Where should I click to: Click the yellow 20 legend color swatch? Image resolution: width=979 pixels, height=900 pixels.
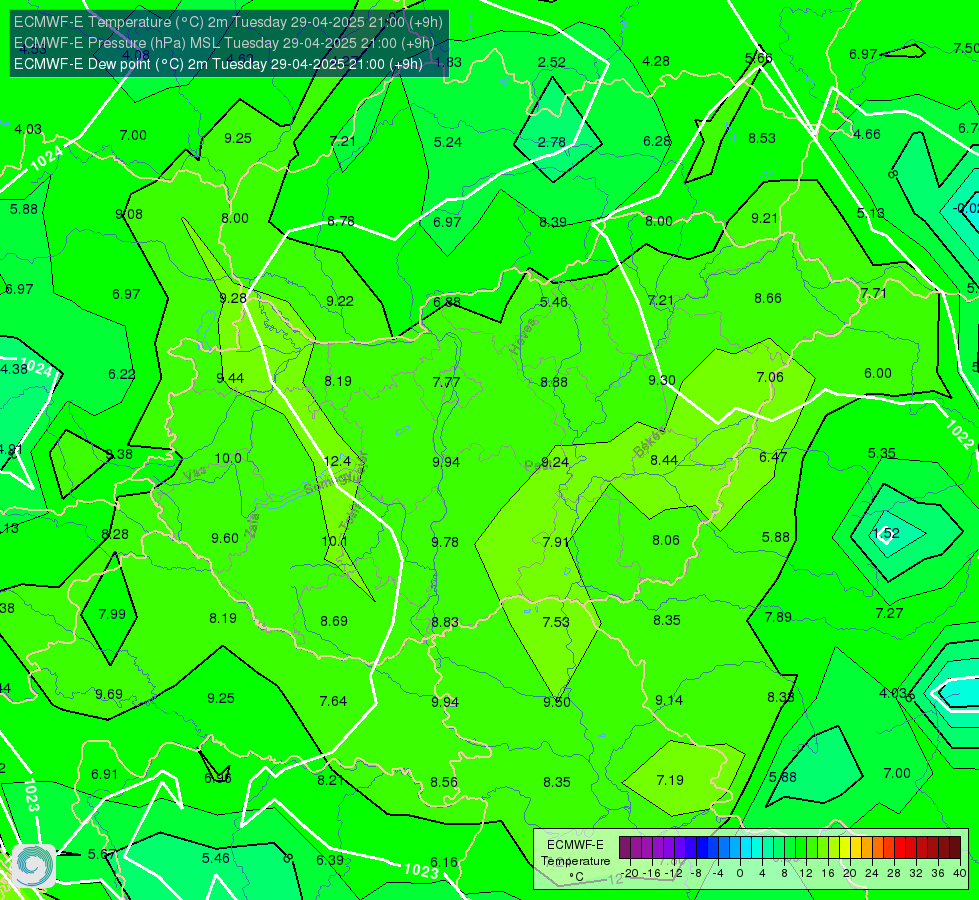844,848
